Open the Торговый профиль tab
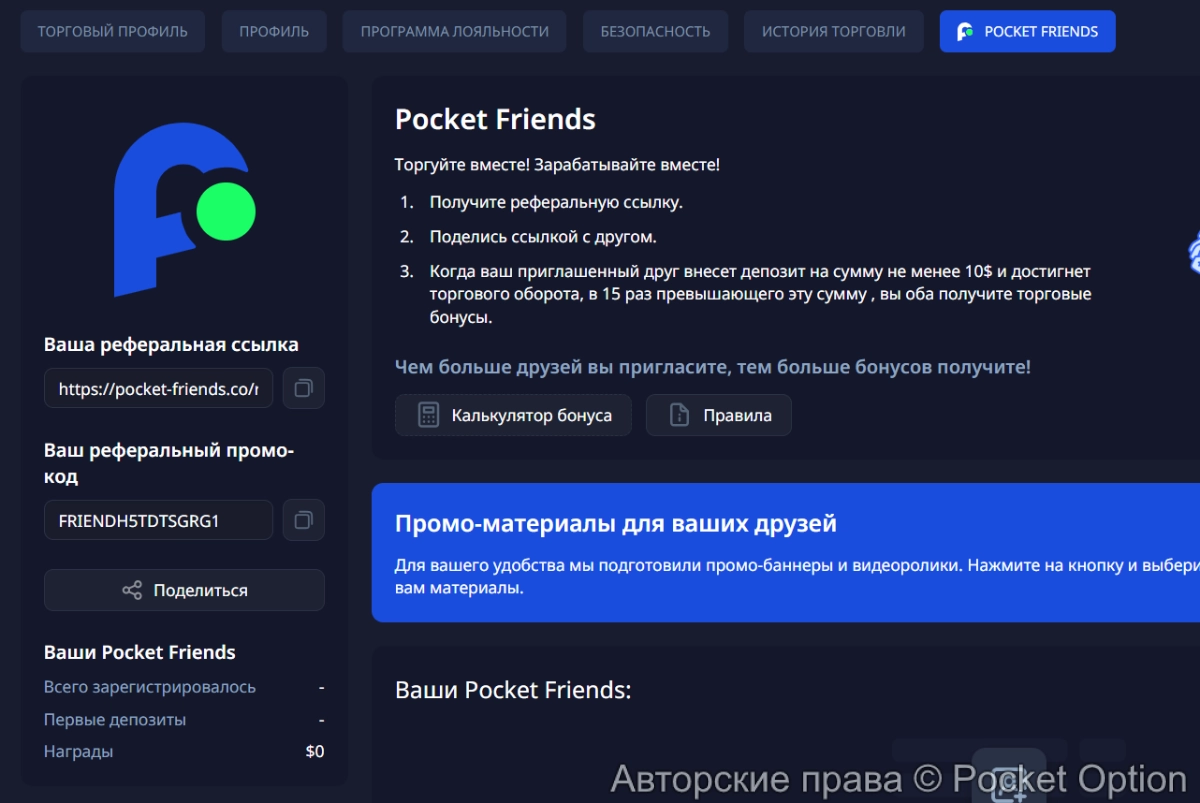 point(113,31)
